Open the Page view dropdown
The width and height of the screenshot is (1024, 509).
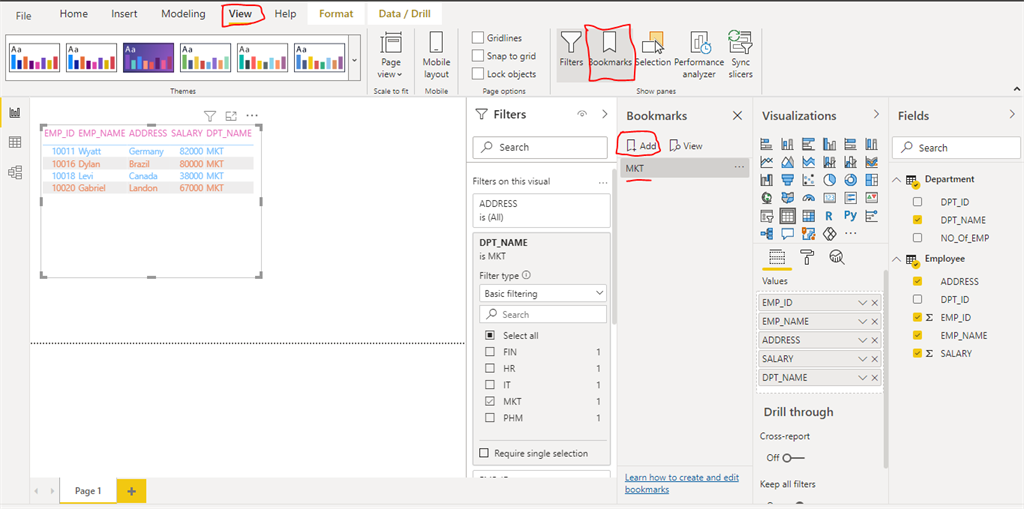[x=391, y=56]
